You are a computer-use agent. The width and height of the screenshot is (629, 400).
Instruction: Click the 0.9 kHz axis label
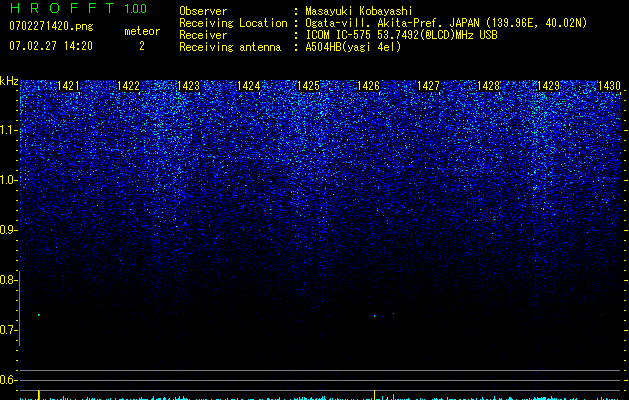(8, 230)
